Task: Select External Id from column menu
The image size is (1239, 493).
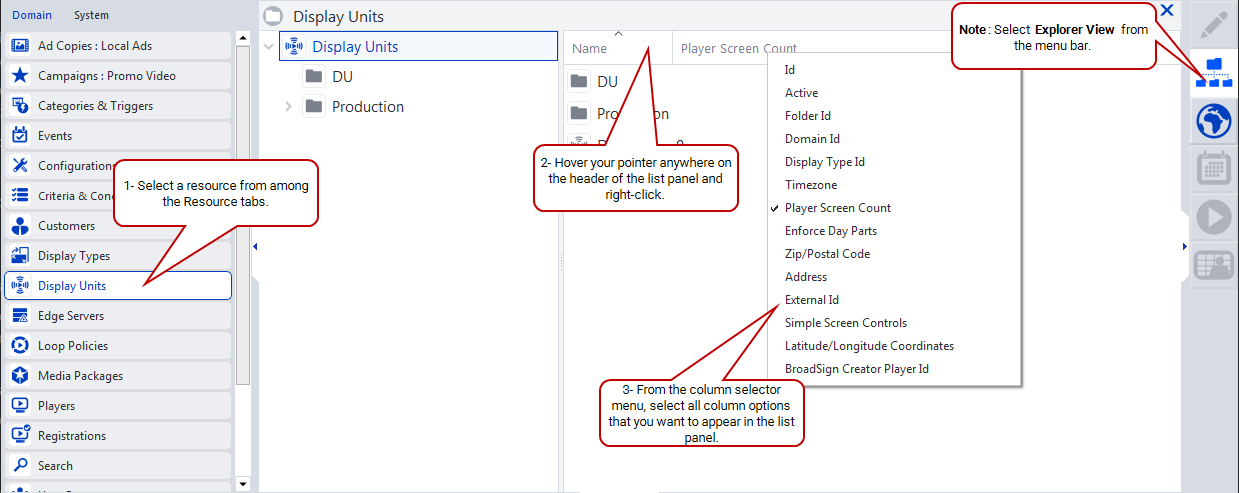Action: pyautogui.click(x=811, y=300)
